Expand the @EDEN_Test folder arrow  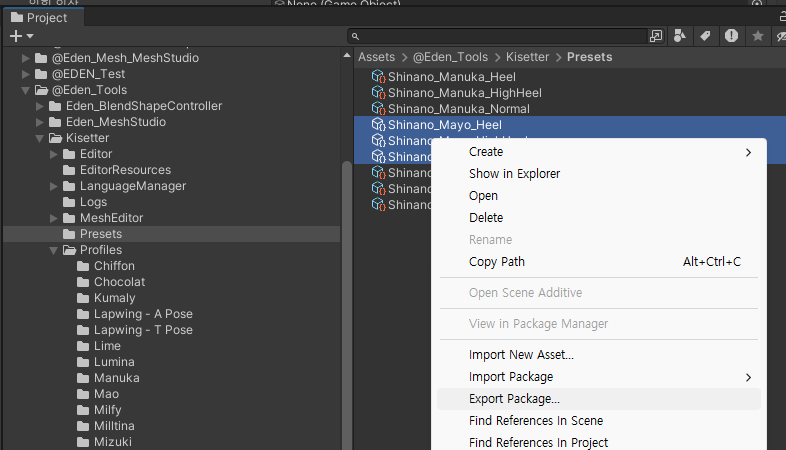coord(26,74)
